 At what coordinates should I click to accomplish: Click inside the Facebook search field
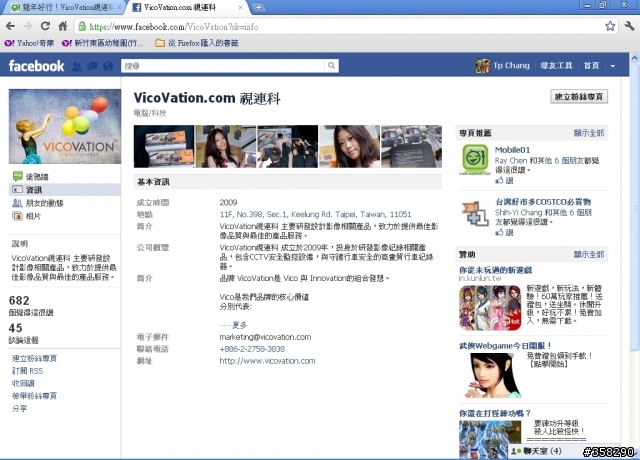[x=223, y=66]
